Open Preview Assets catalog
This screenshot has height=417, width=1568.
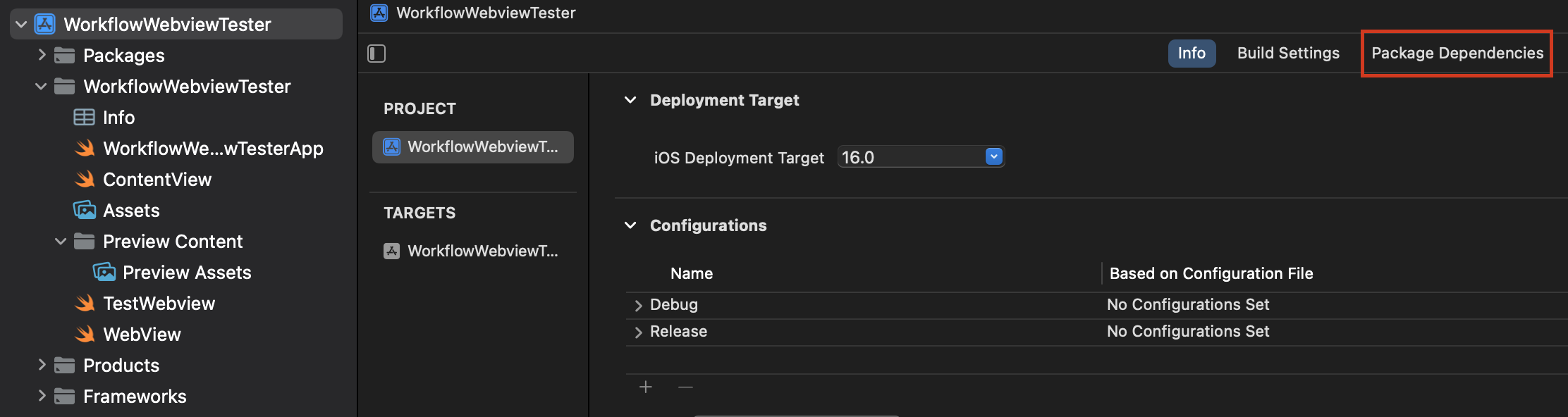point(187,272)
